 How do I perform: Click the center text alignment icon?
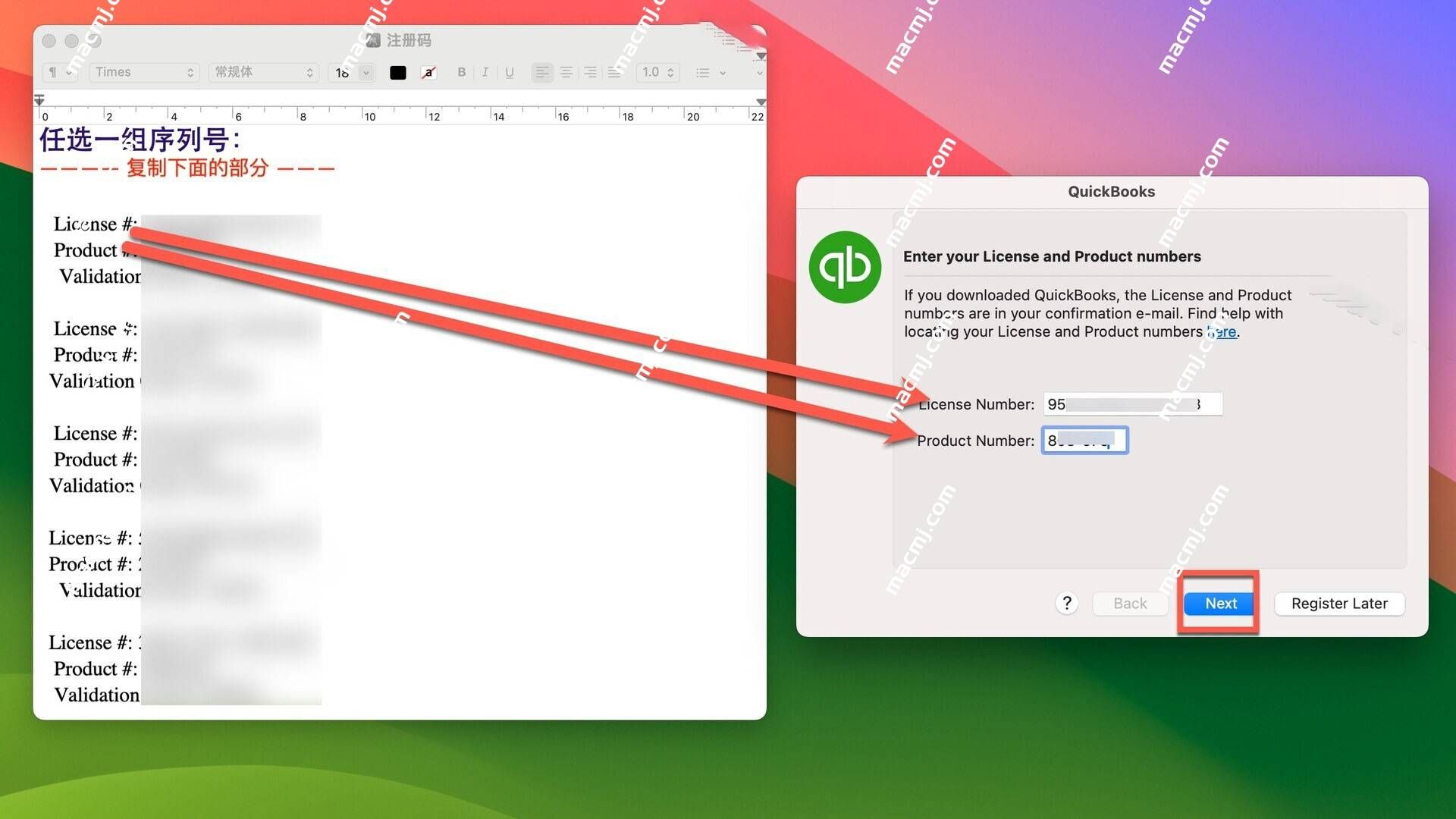566,71
